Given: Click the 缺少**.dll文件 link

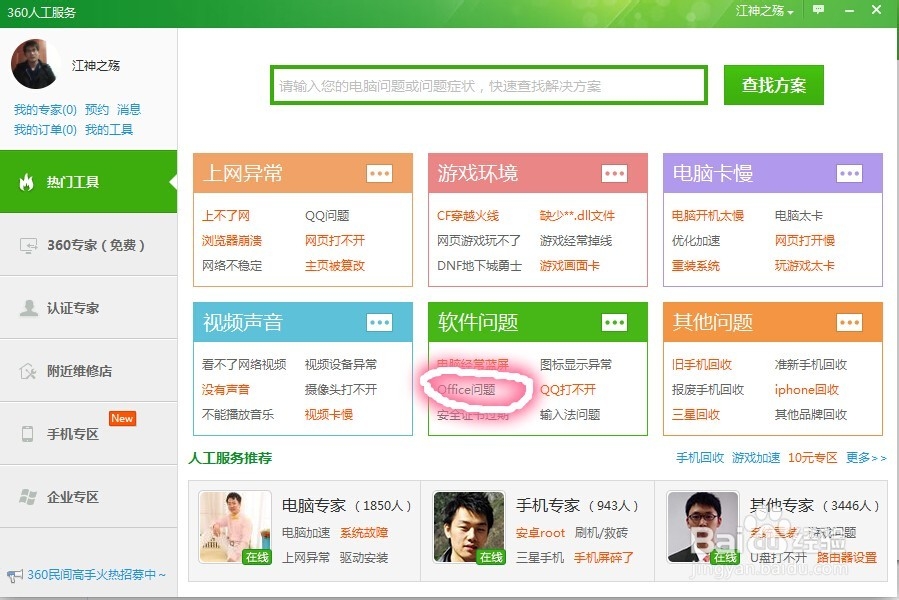Looking at the screenshot, I should point(577,216).
